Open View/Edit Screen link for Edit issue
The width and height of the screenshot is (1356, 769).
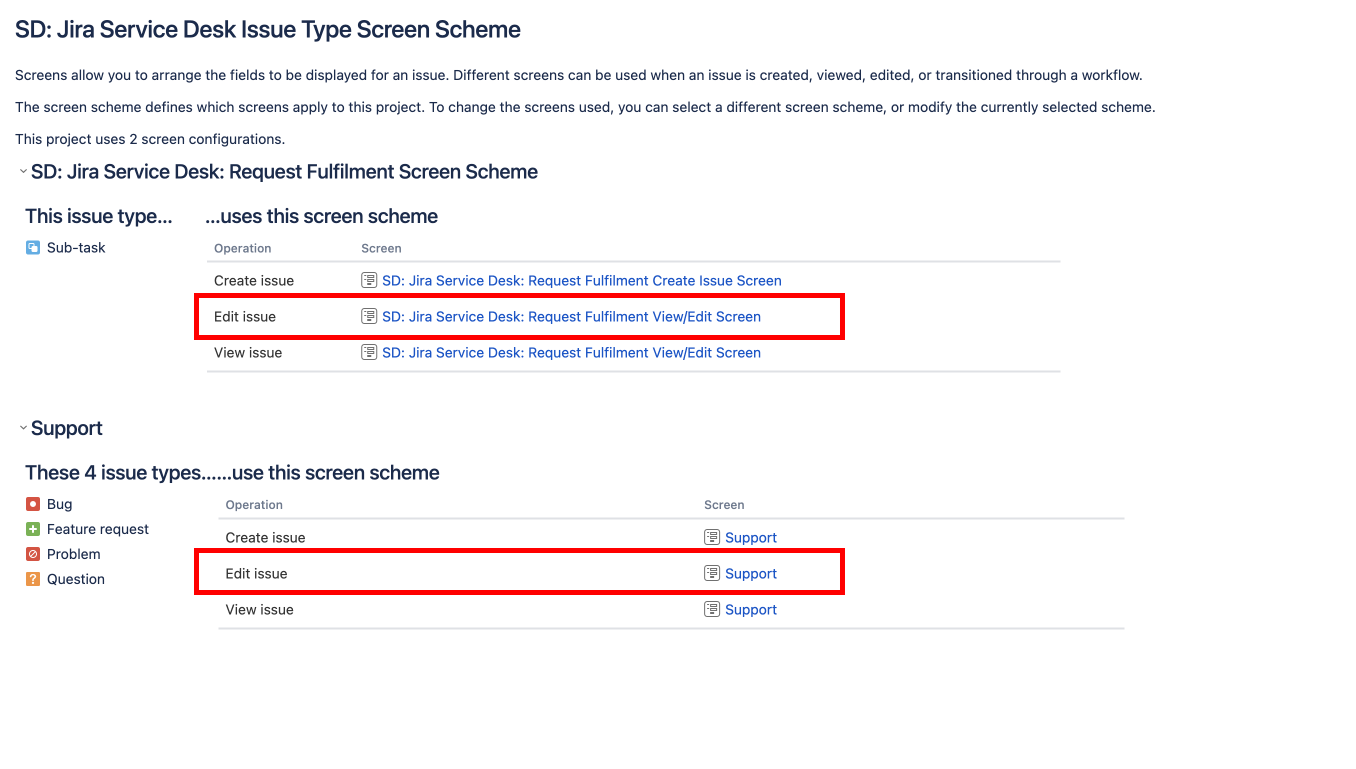(571, 317)
